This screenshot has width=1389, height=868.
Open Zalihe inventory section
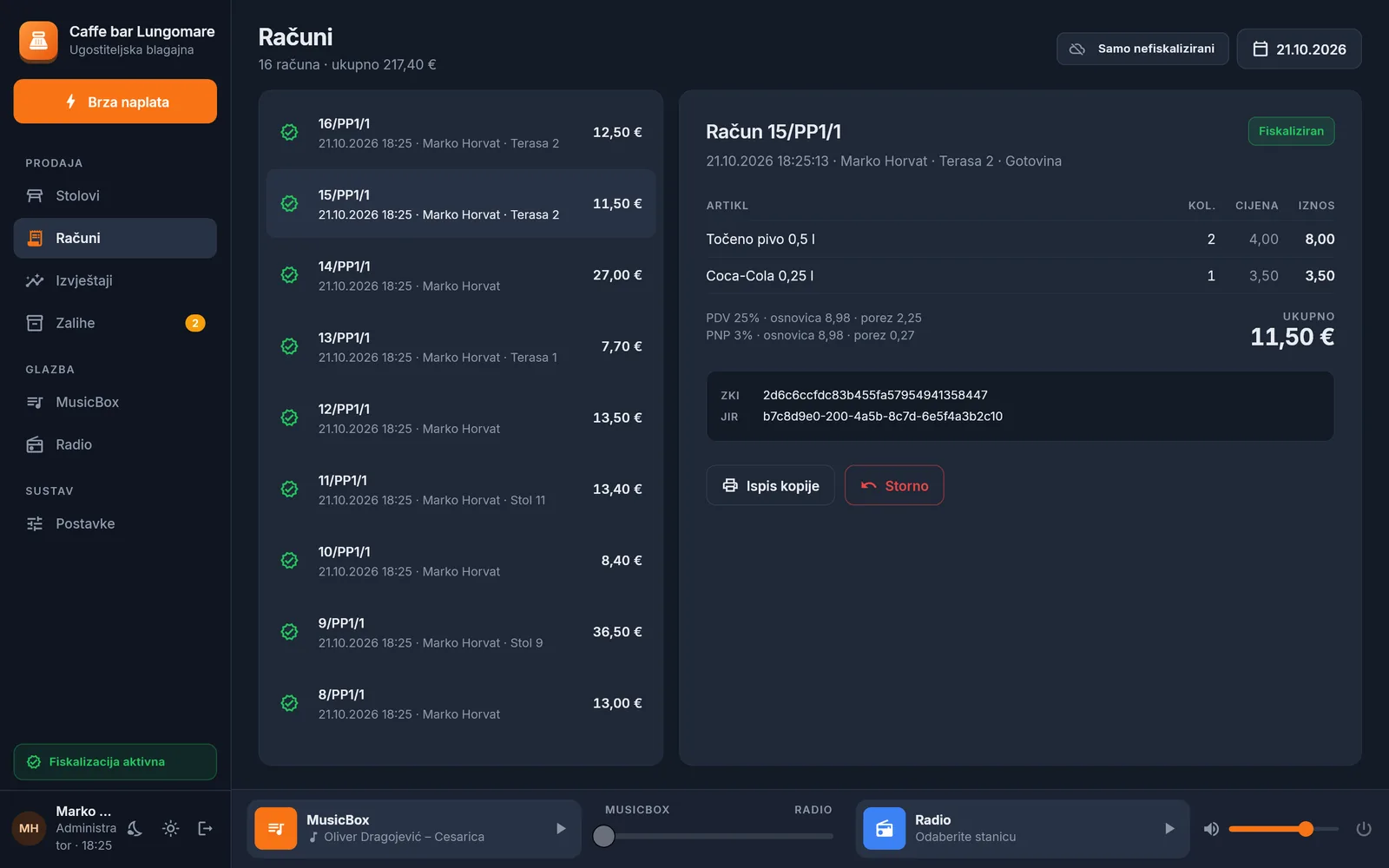115,323
